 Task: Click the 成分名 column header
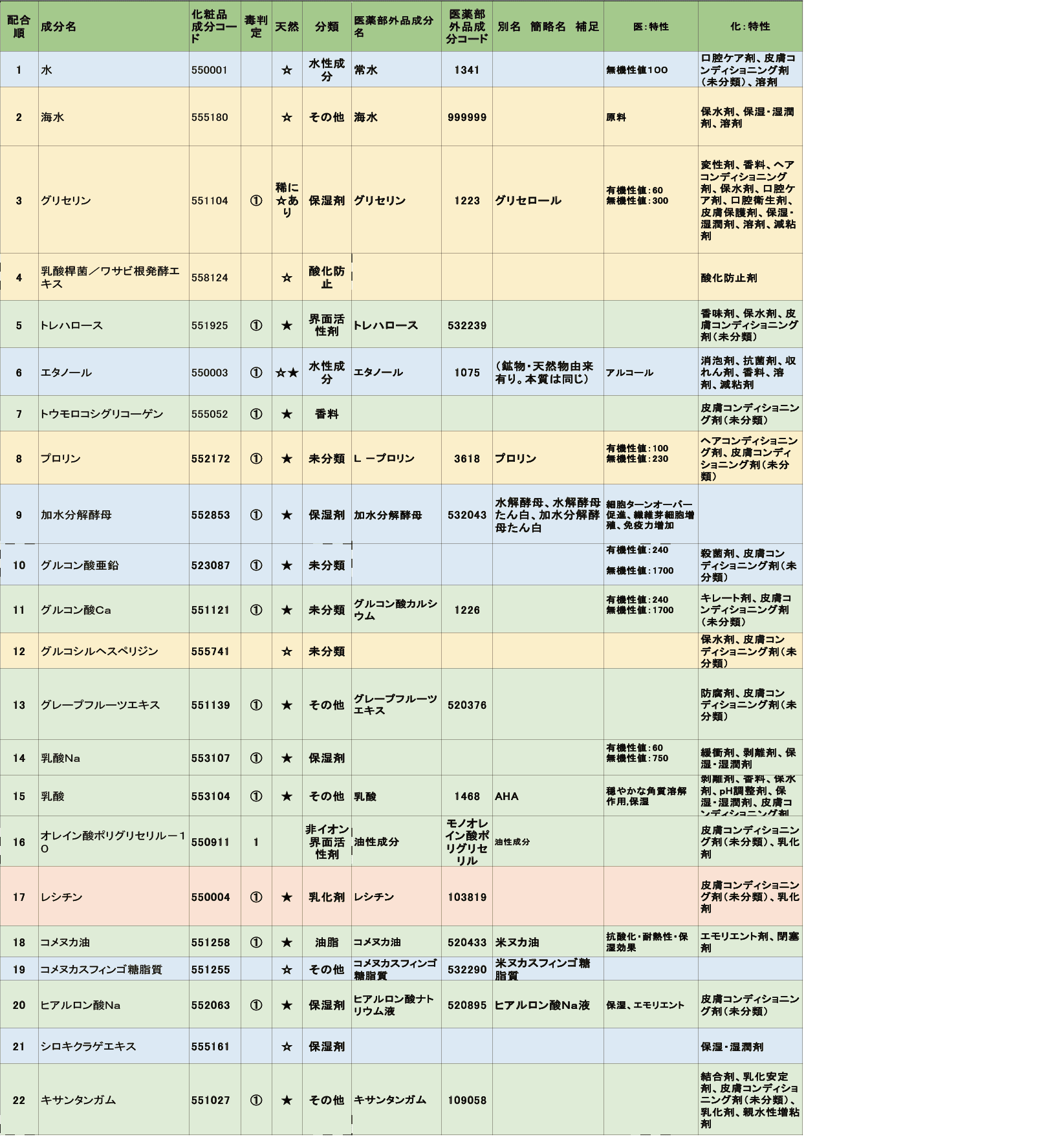(x=114, y=27)
